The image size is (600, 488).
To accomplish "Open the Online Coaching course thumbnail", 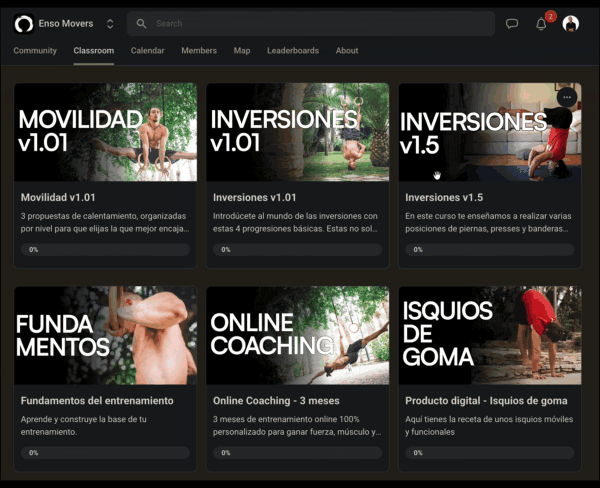I will 298,335.
